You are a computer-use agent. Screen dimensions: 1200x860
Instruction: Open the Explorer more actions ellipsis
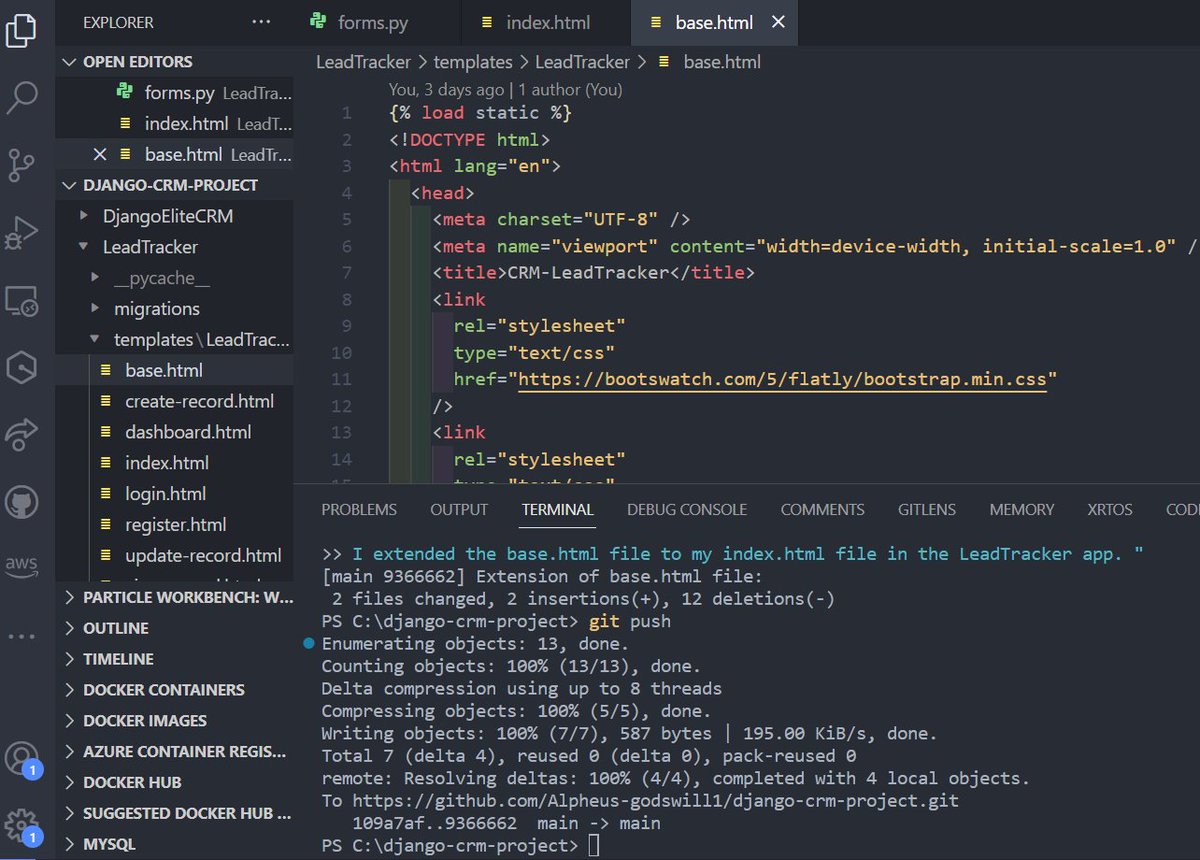(x=261, y=20)
